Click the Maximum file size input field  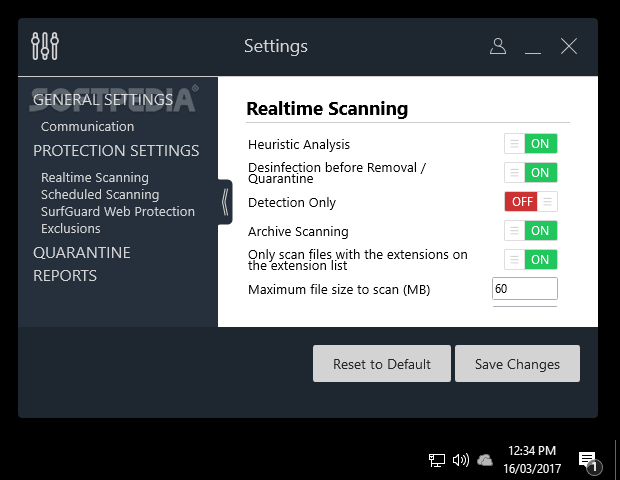tap(525, 289)
